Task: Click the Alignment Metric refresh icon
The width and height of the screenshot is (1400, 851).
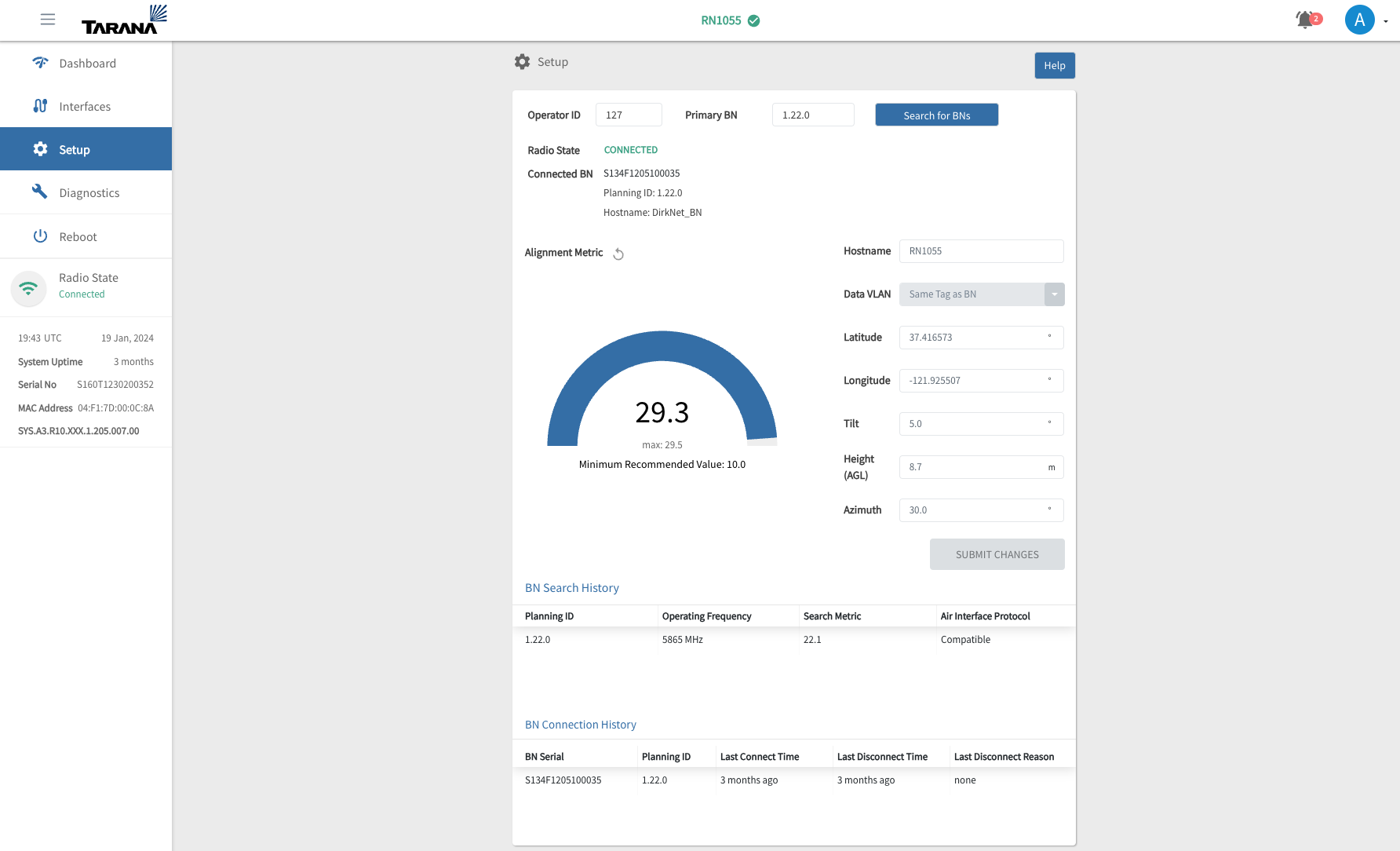Action: (x=618, y=254)
